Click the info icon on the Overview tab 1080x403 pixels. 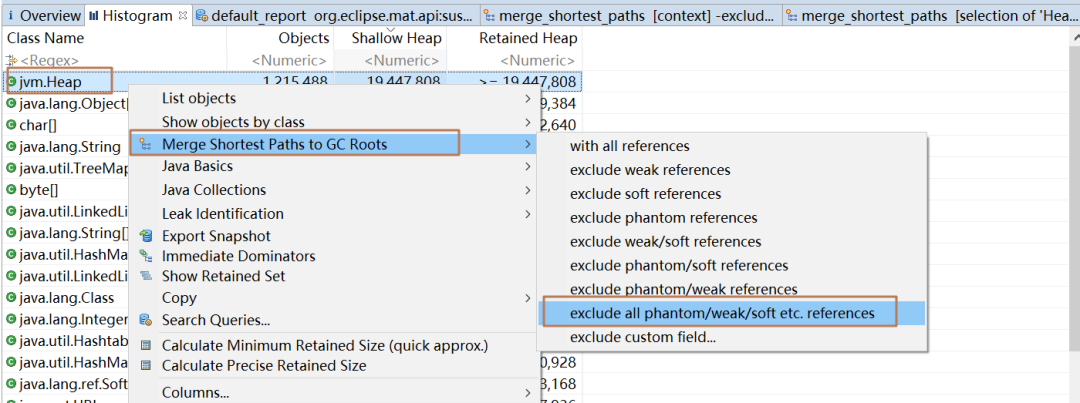[x=11, y=16]
